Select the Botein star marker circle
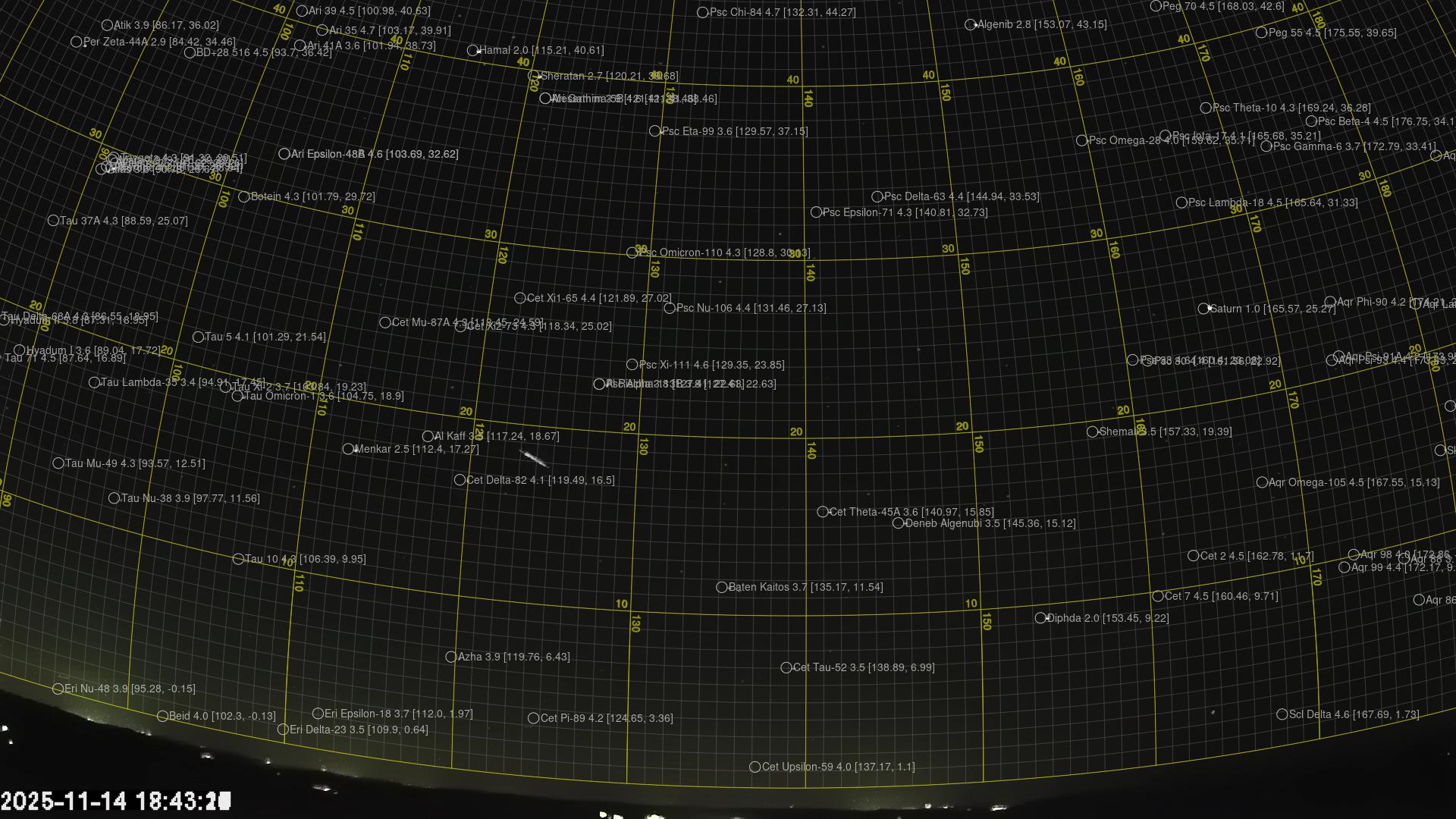Screen dimensions: 1456x819 point(243,196)
